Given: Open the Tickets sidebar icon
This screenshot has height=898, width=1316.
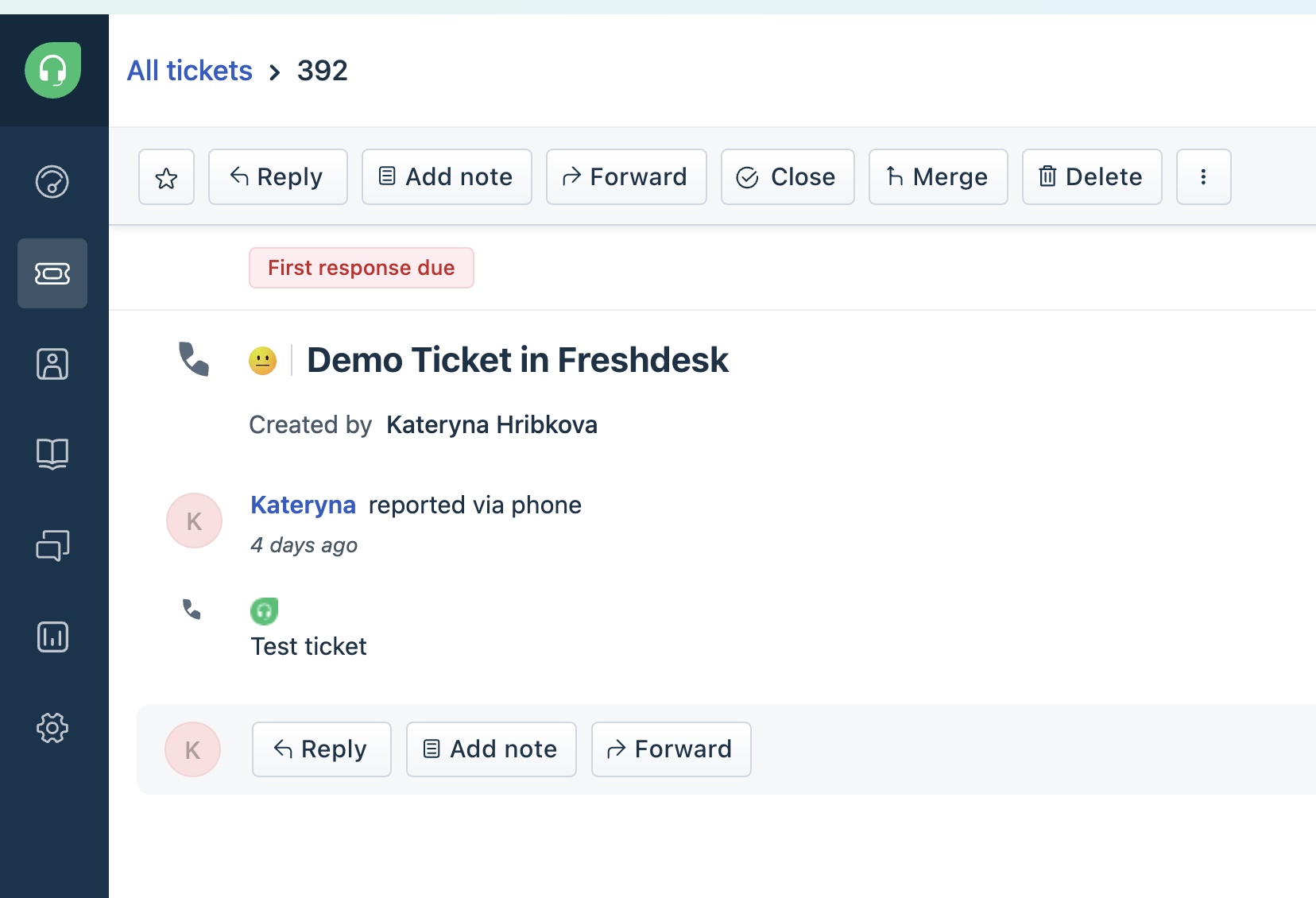Looking at the screenshot, I should (x=52, y=273).
